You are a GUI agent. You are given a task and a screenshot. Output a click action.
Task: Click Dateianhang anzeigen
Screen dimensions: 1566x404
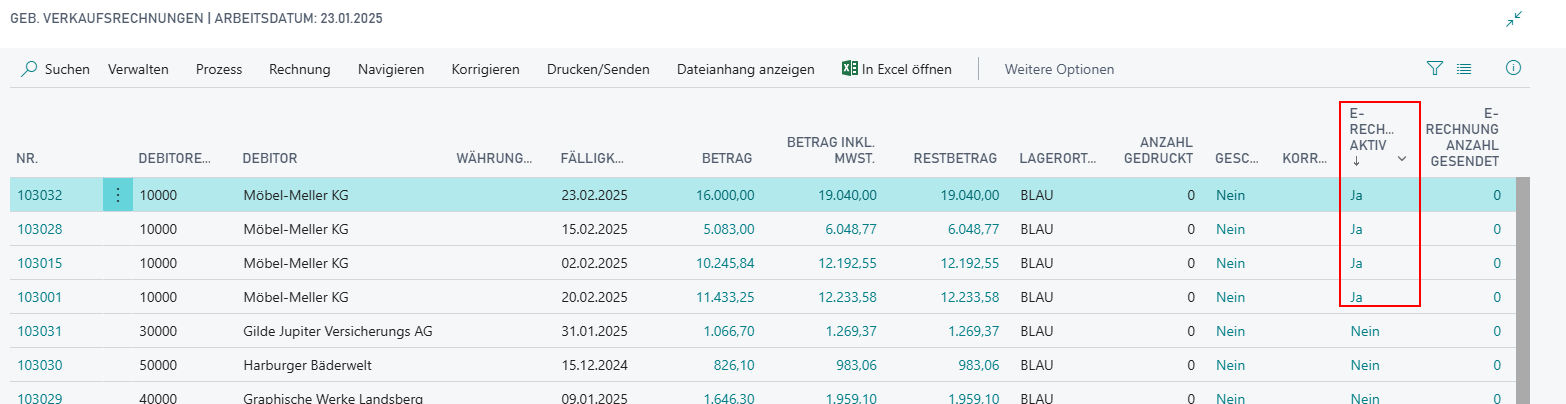(x=745, y=69)
